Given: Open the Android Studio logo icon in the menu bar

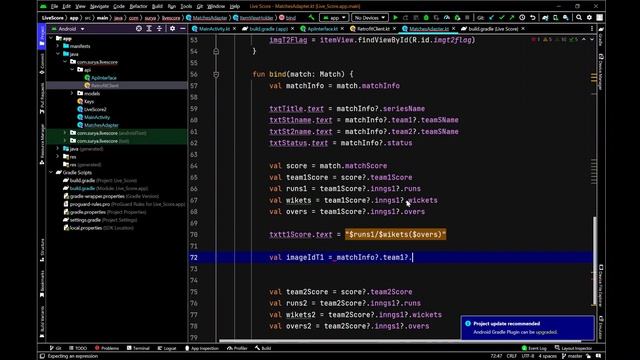Looking at the screenshot, I should (43, 7).
